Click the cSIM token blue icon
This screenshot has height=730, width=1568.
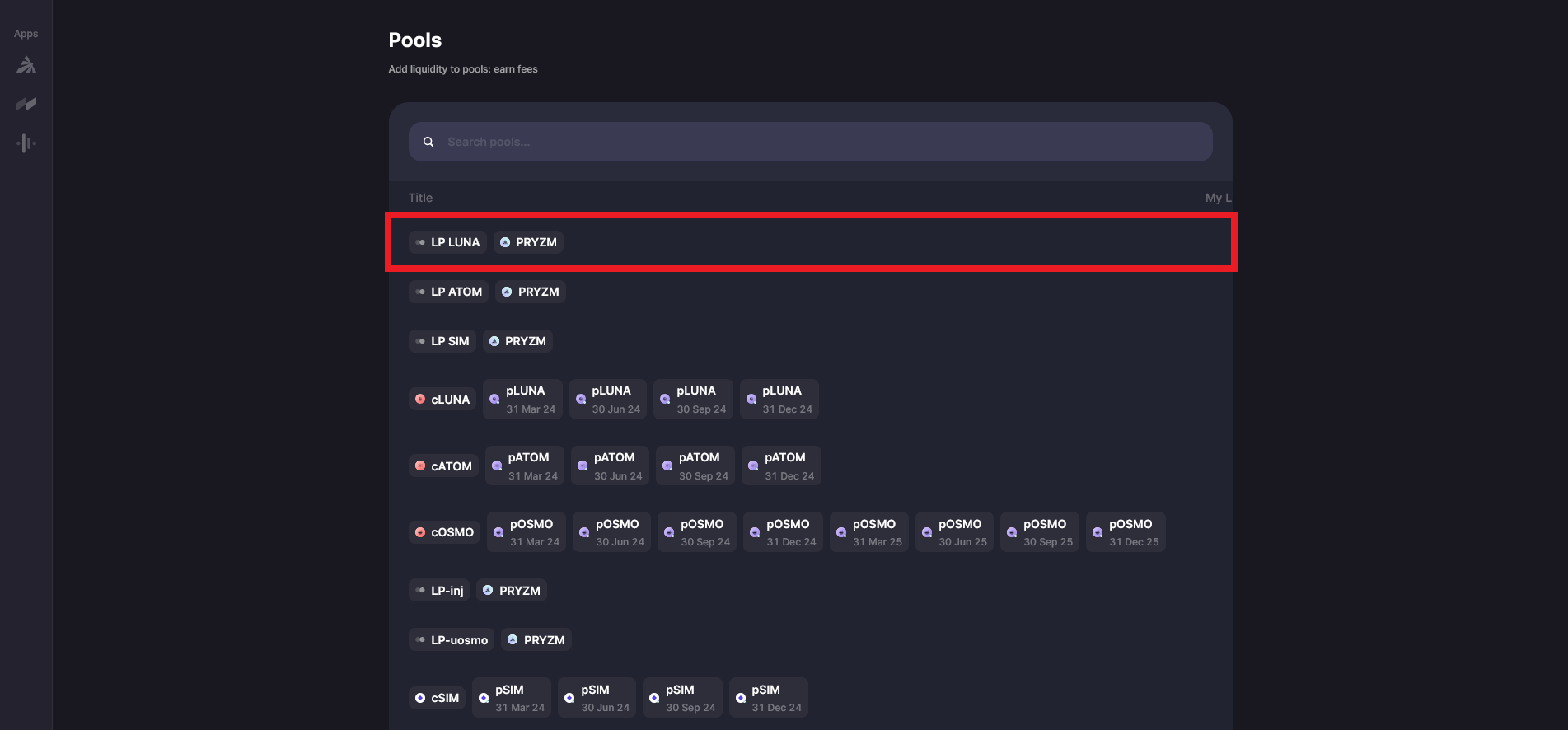point(420,698)
